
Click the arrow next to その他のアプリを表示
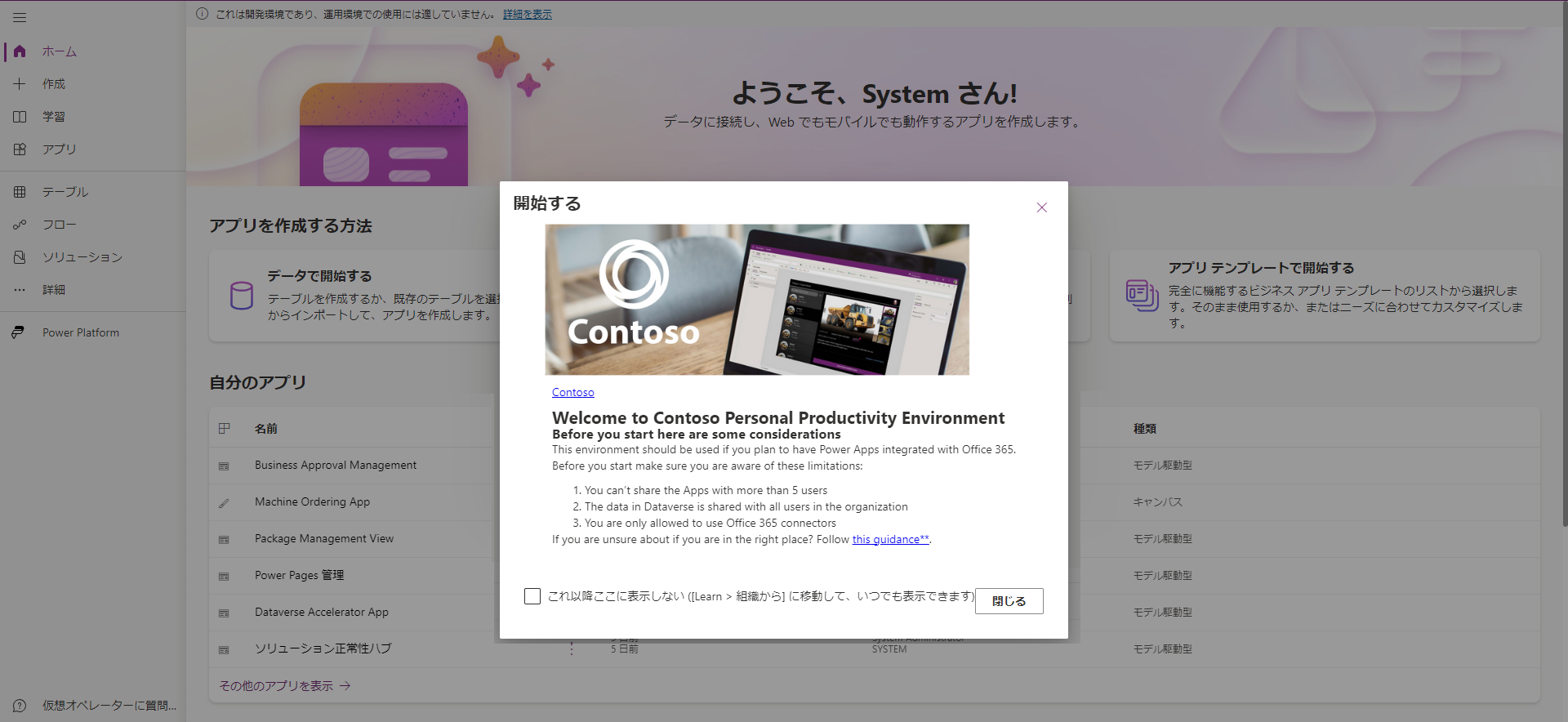pyautogui.click(x=345, y=686)
